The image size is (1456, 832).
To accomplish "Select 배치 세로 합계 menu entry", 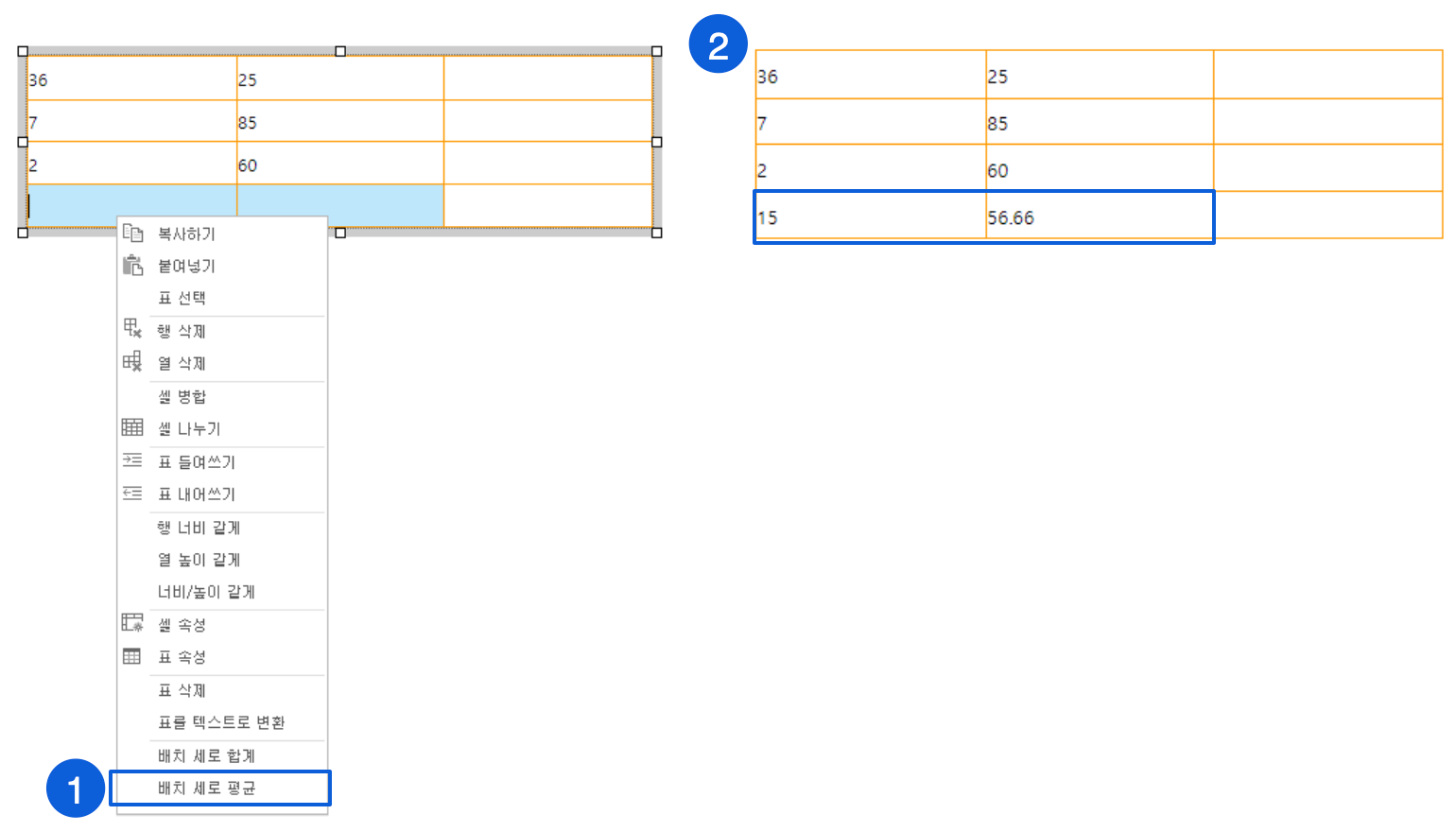I will click(207, 755).
